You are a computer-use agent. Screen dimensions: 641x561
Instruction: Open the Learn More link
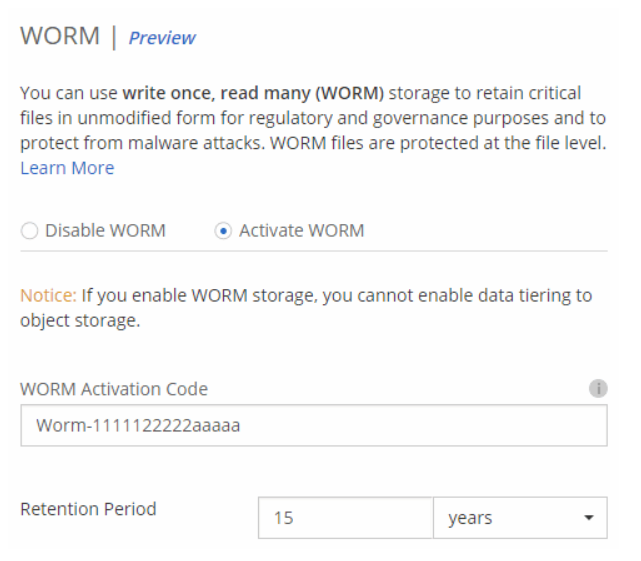tap(67, 168)
